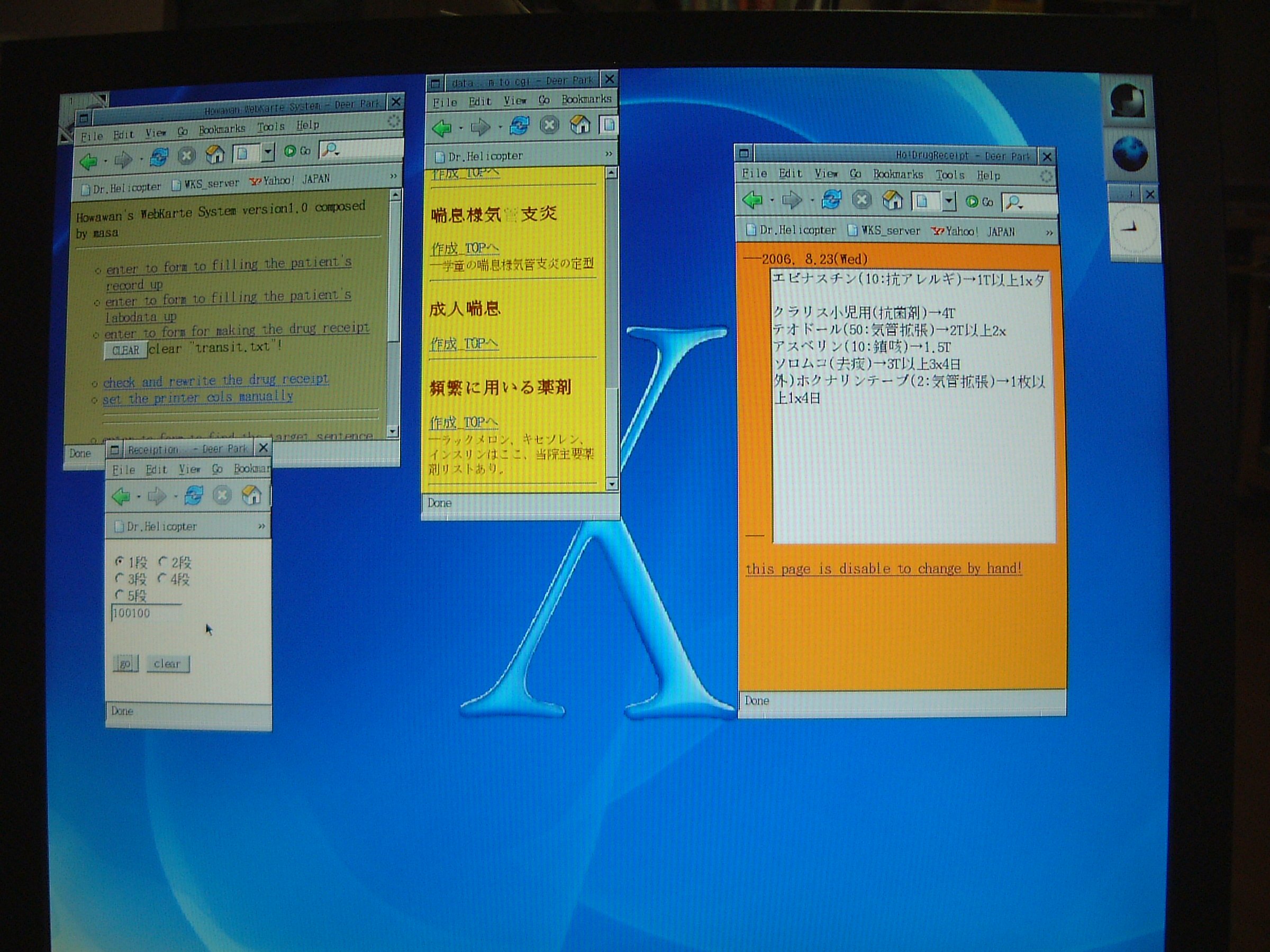Select the 4段 radio button
The height and width of the screenshot is (952, 1270).
(162, 578)
